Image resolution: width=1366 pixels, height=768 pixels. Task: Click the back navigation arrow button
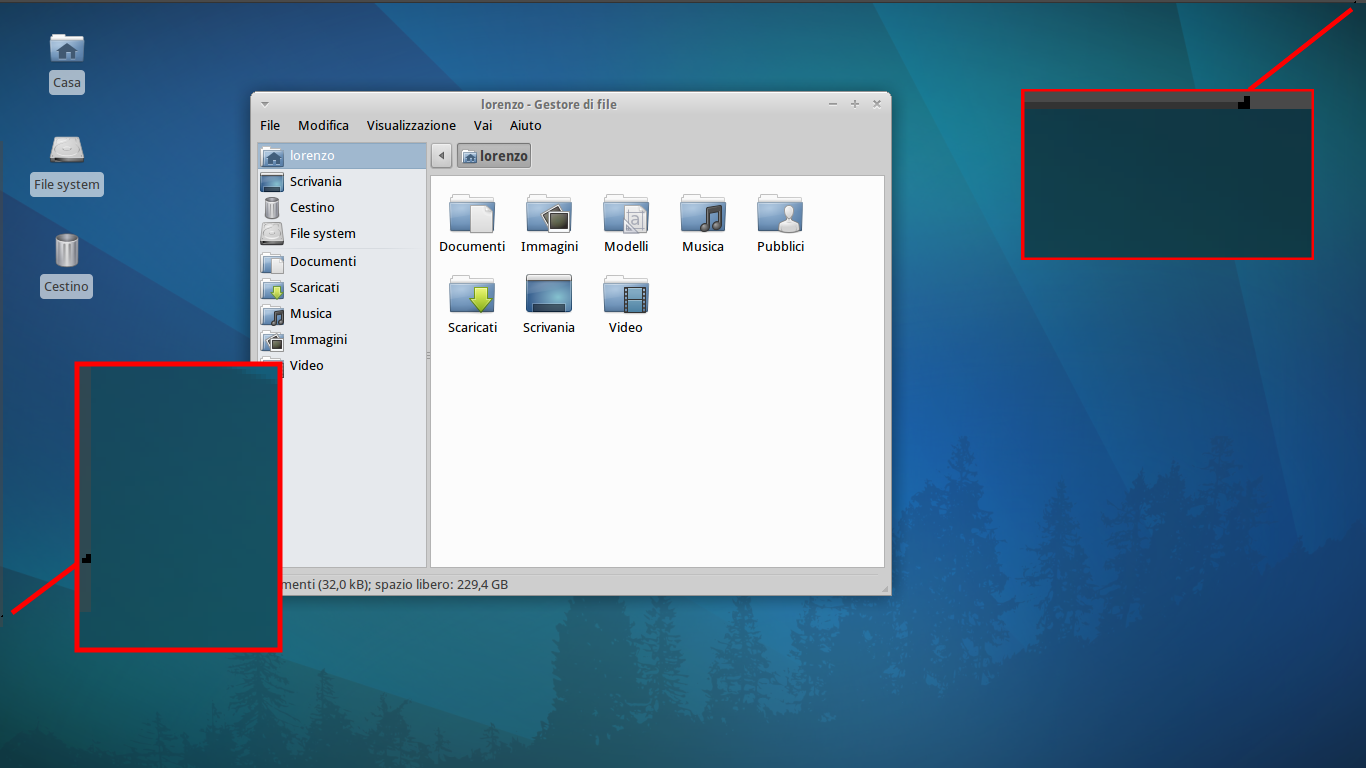(442, 156)
